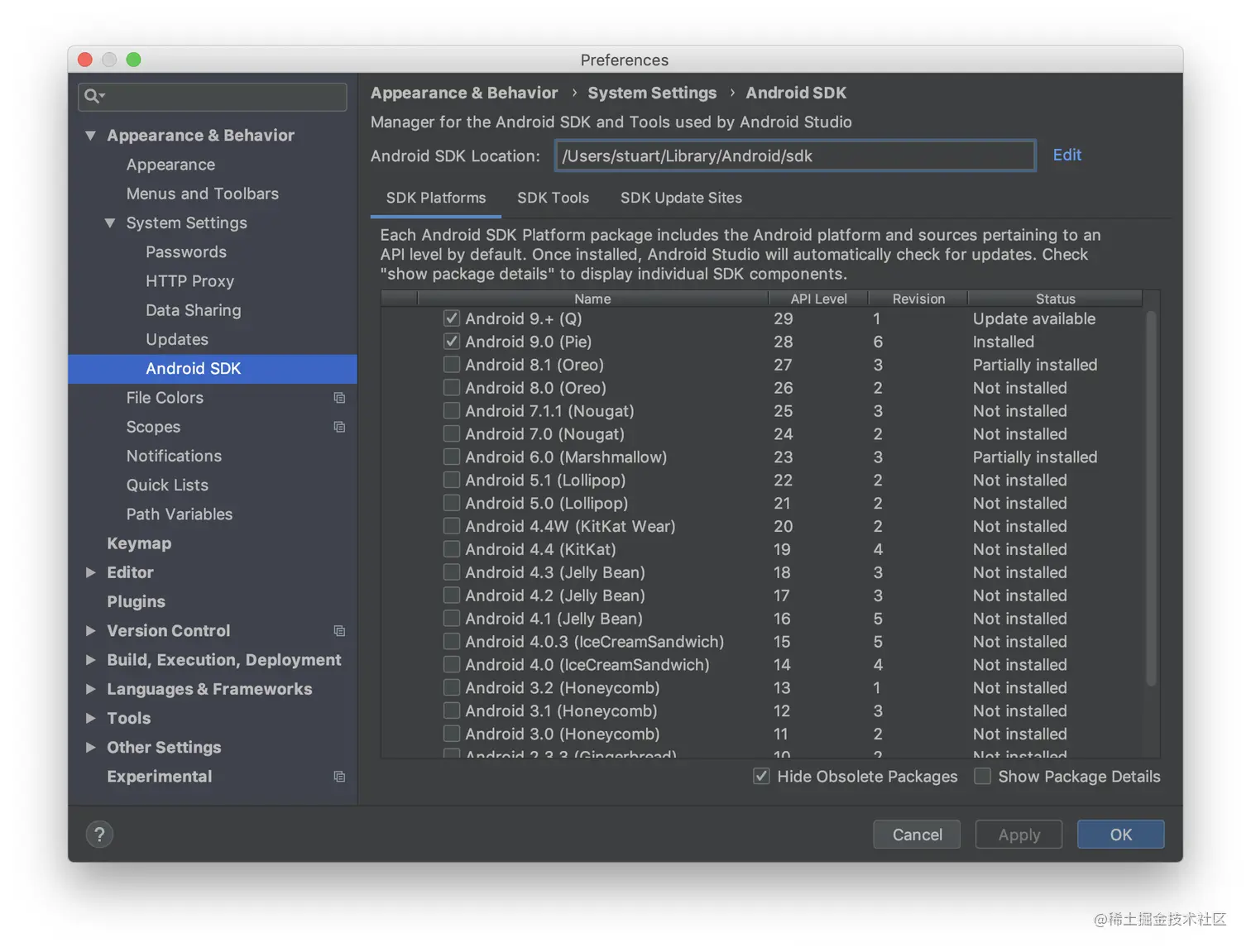Viewport: 1251px width, 952px height.
Task: Expand Build, Execution, Deployment node
Action: [90, 660]
